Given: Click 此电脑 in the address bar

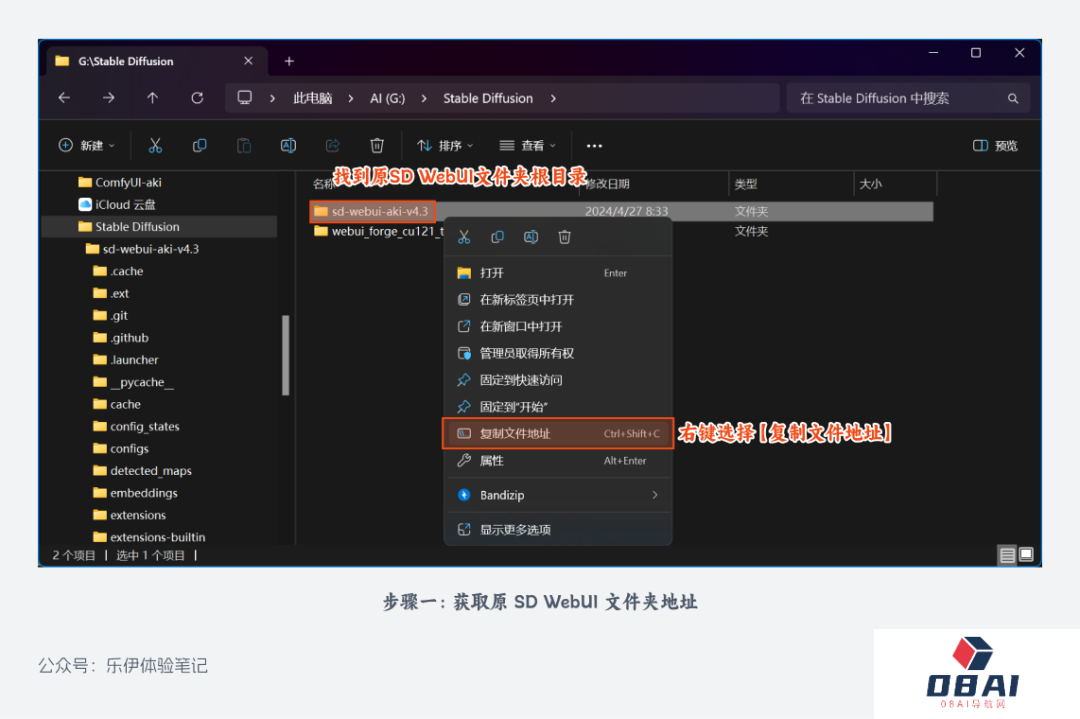Looking at the screenshot, I should [312, 98].
